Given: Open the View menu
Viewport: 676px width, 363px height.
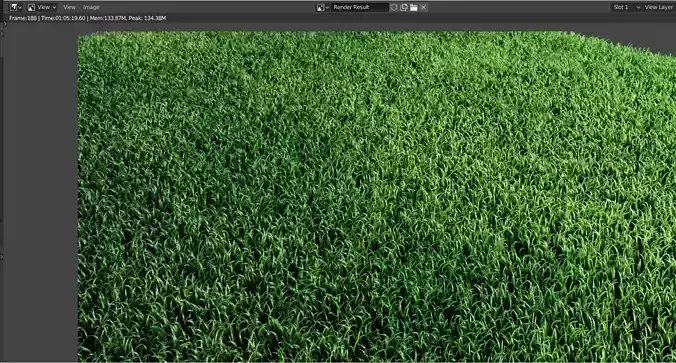Looking at the screenshot, I should coord(69,7).
